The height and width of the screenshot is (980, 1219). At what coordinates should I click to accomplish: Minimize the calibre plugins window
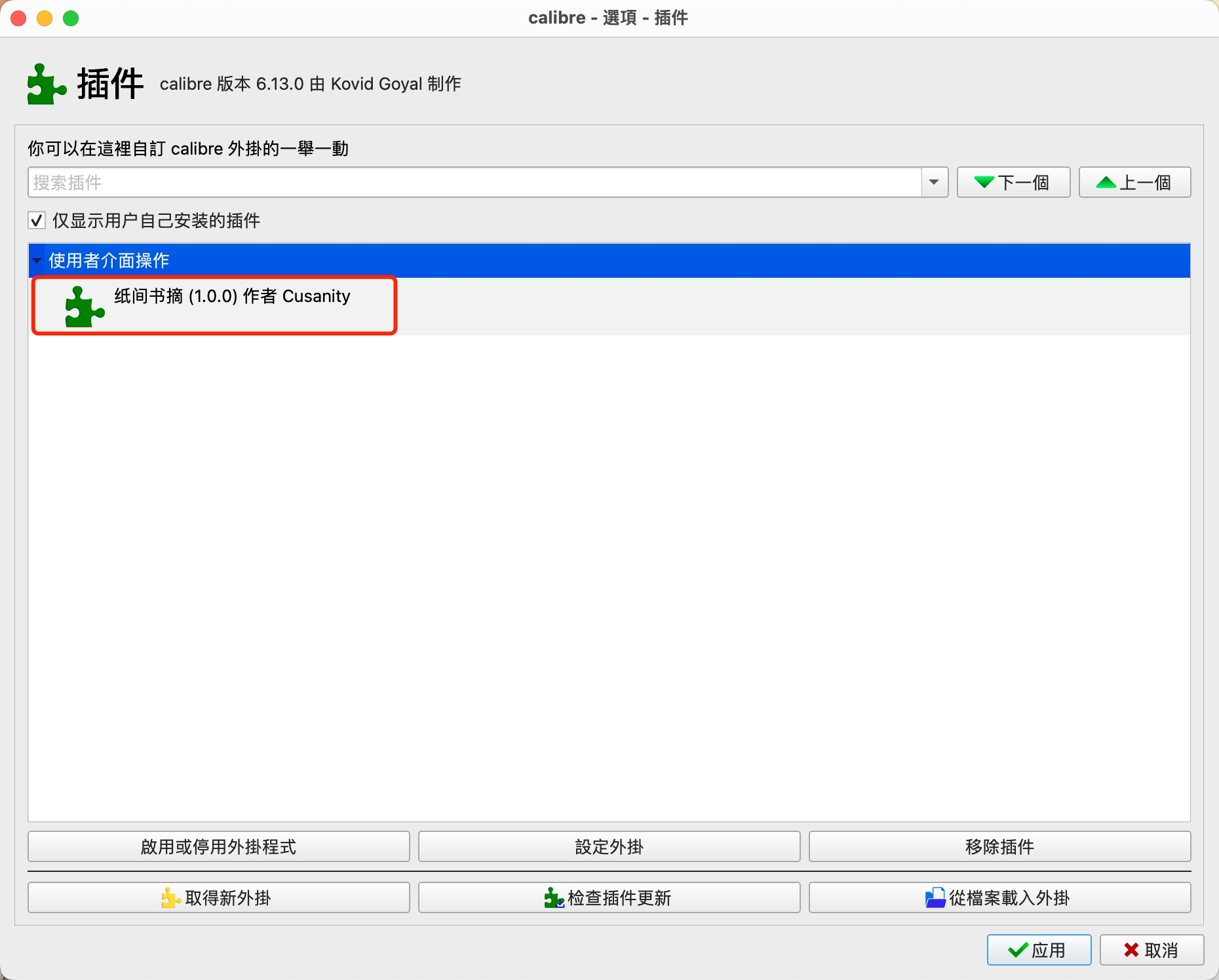pyautogui.click(x=45, y=18)
